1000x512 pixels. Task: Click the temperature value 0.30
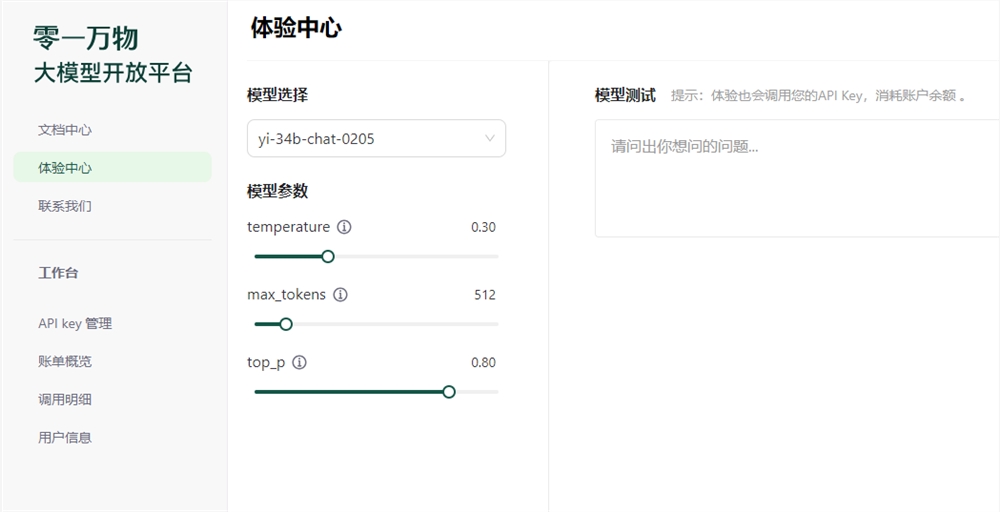click(483, 227)
